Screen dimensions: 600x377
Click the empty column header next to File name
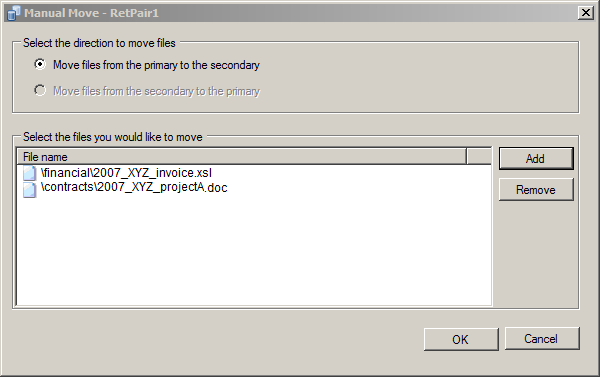479,157
